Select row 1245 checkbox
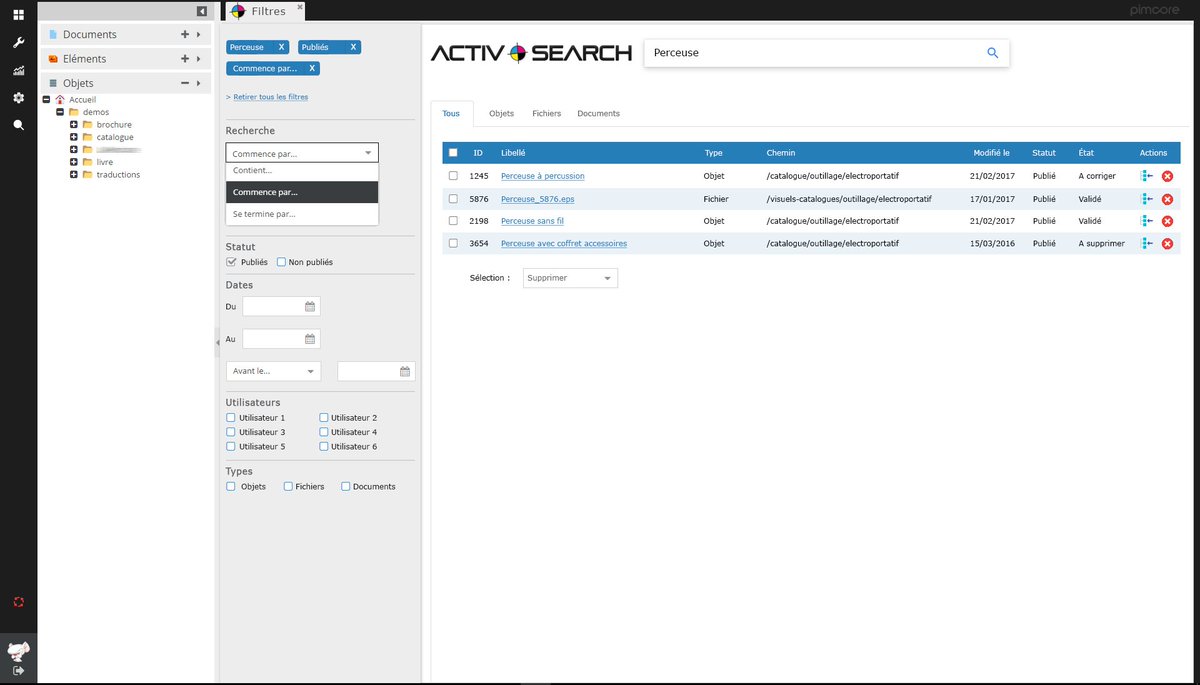1200x685 pixels. pyautogui.click(x=453, y=176)
